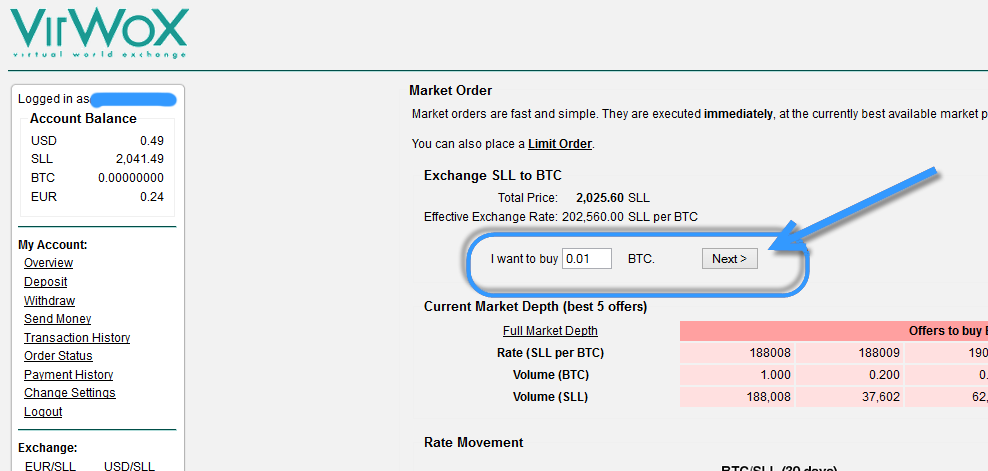Click the Logout link
The width and height of the screenshot is (988, 471).
click(x=43, y=412)
